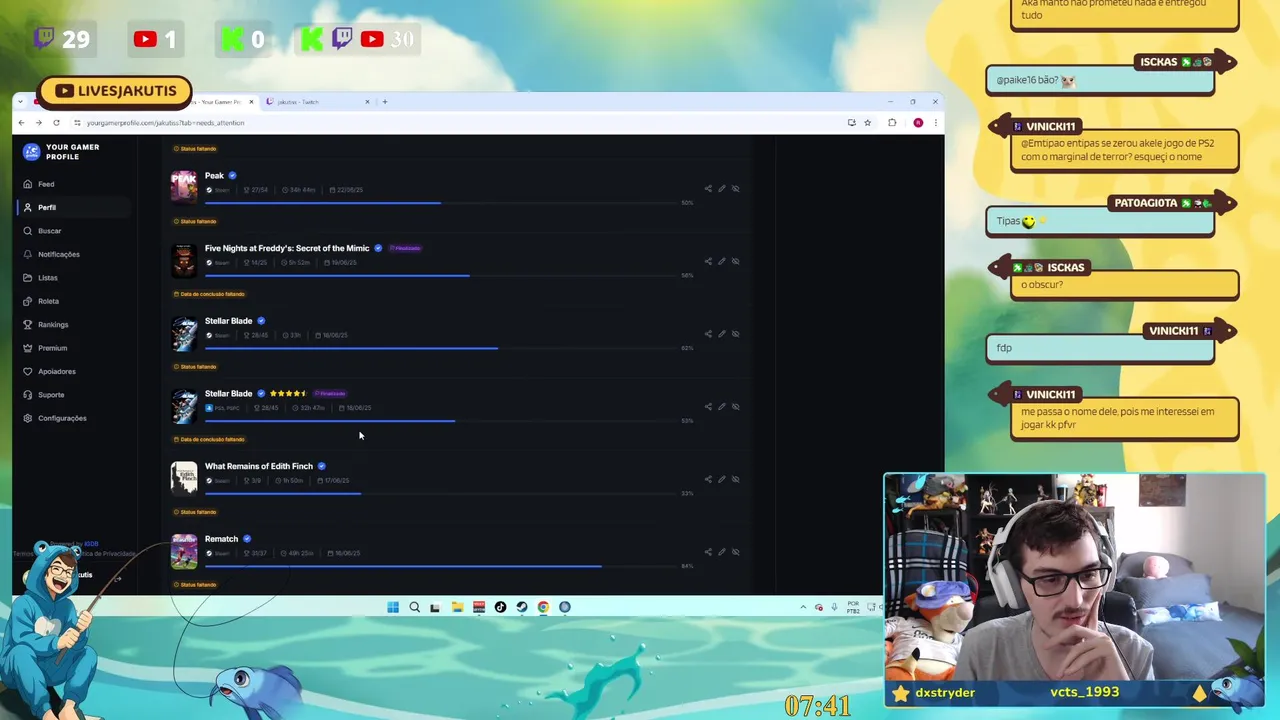This screenshot has width=1280, height=720.
Task: Open the Rematch game title link
Action: [x=221, y=539]
